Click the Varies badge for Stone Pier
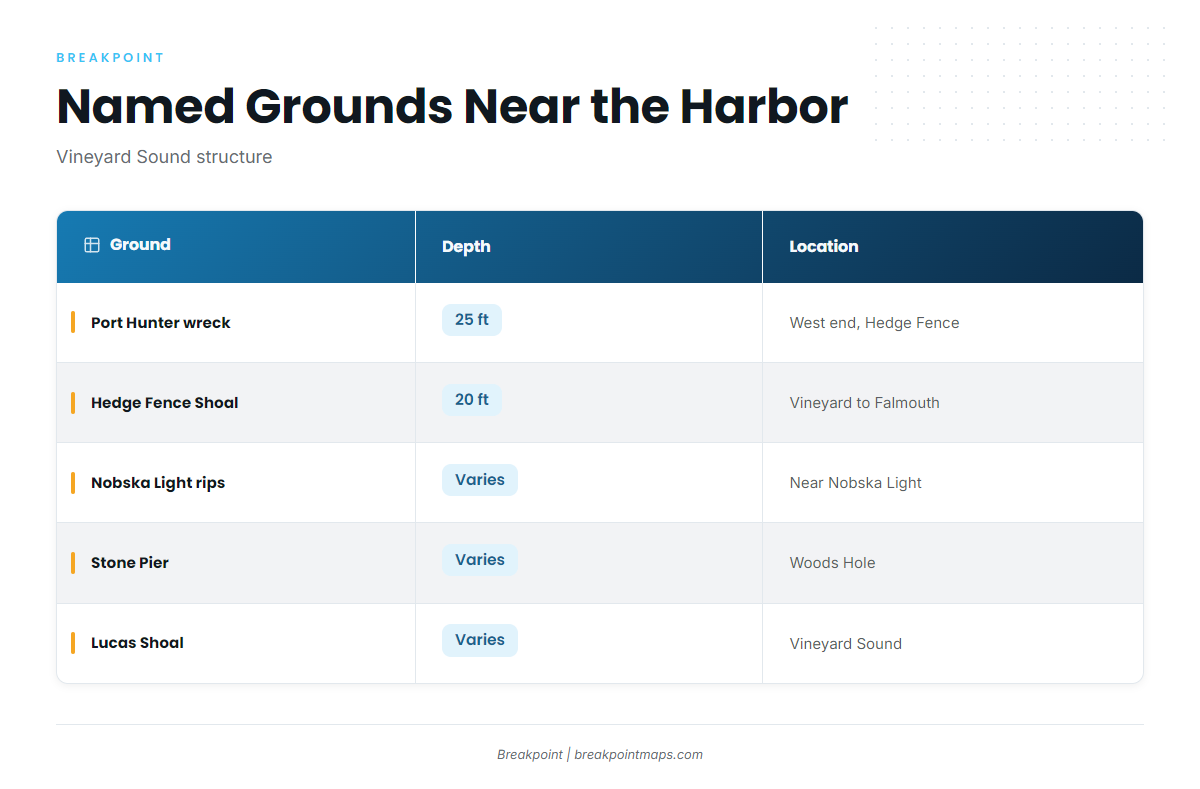 [x=480, y=560]
